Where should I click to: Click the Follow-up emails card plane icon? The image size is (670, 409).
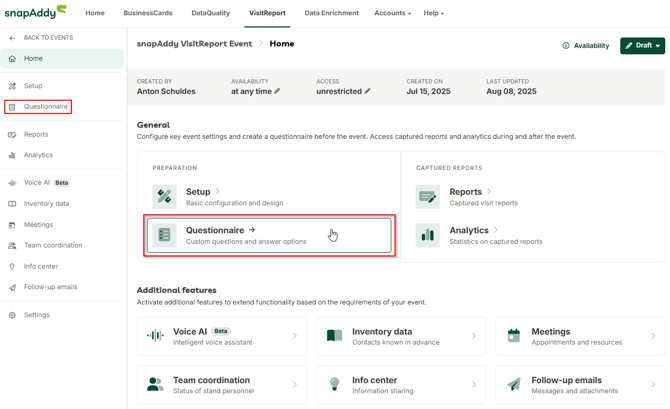click(514, 384)
